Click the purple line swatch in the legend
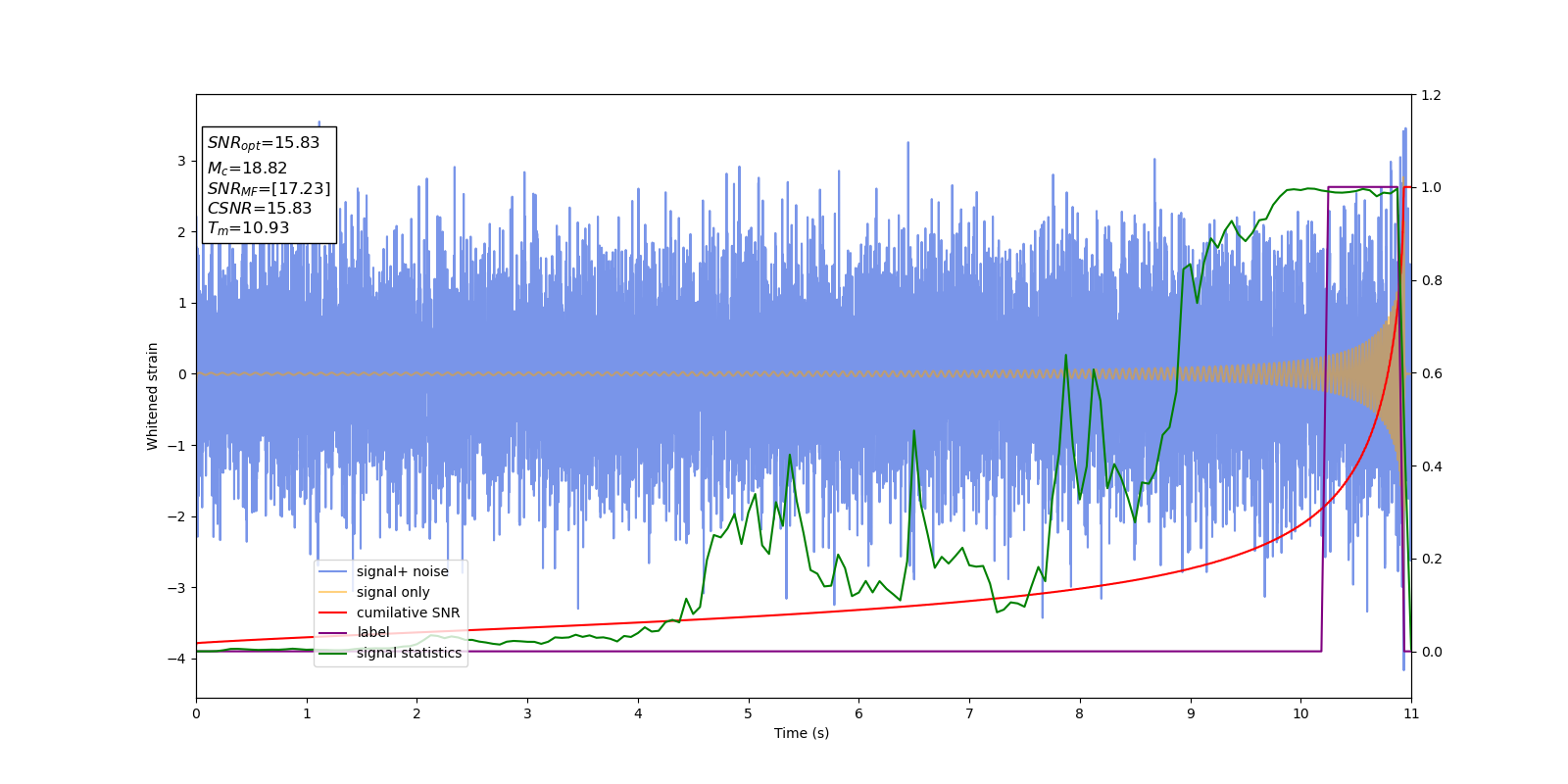The height and width of the screenshot is (784, 1568). pos(333,633)
